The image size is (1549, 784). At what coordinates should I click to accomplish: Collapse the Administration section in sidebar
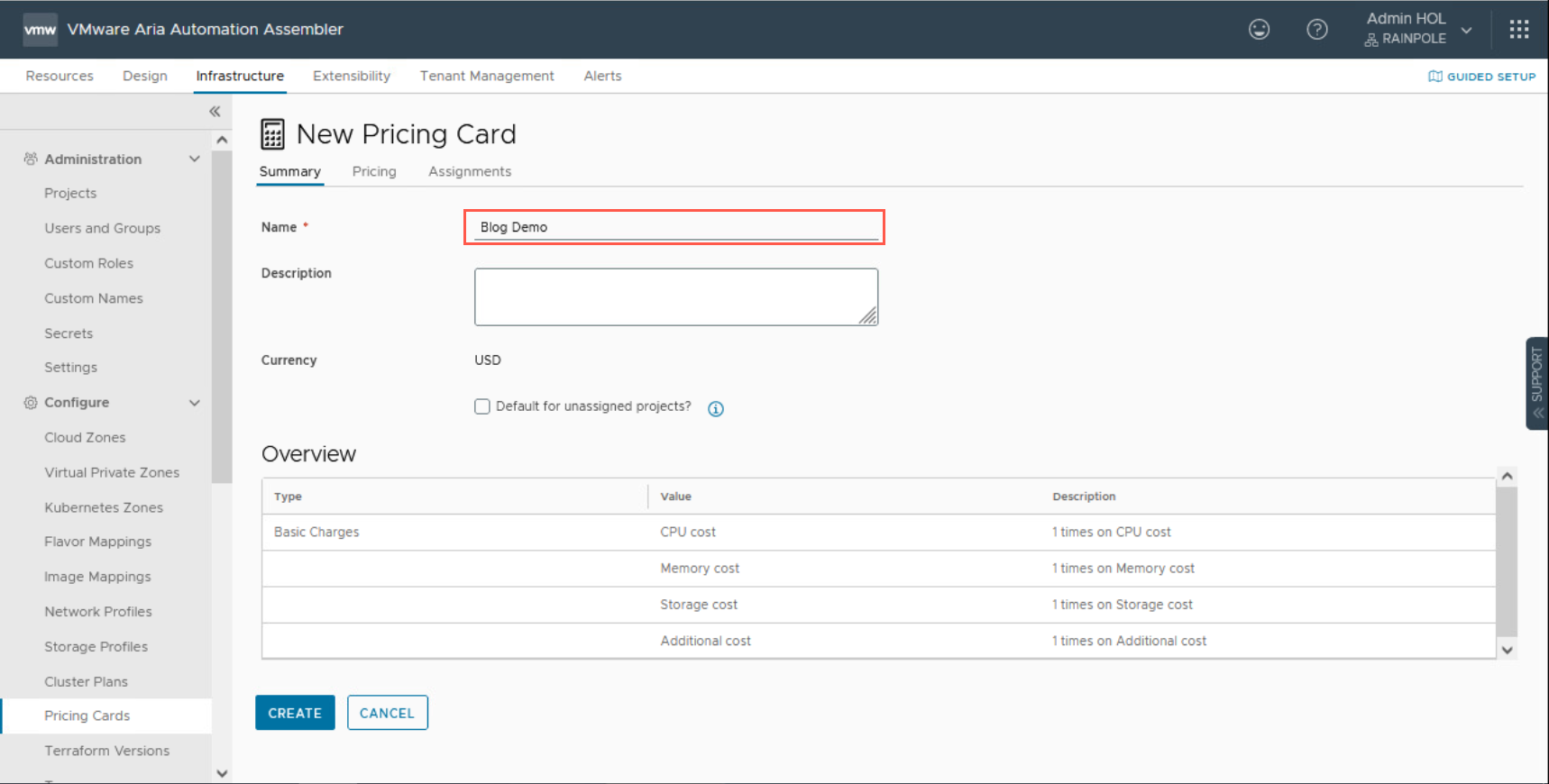click(194, 160)
